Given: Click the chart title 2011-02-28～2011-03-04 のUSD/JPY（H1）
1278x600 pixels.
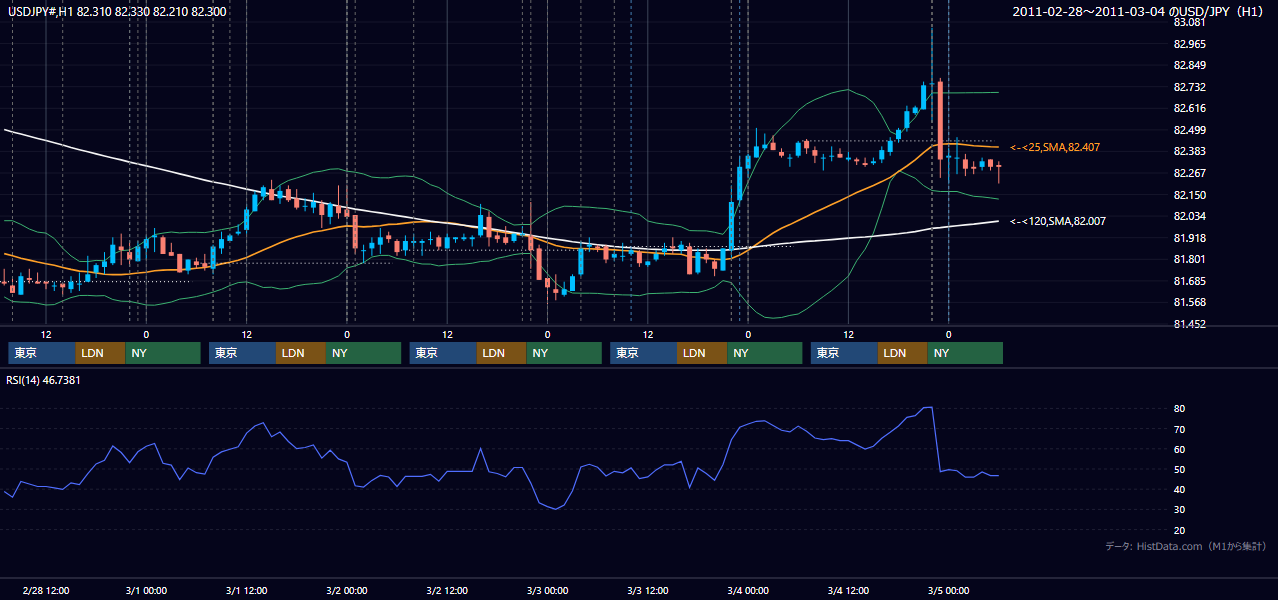Looking at the screenshot, I should coord(1139,11).
